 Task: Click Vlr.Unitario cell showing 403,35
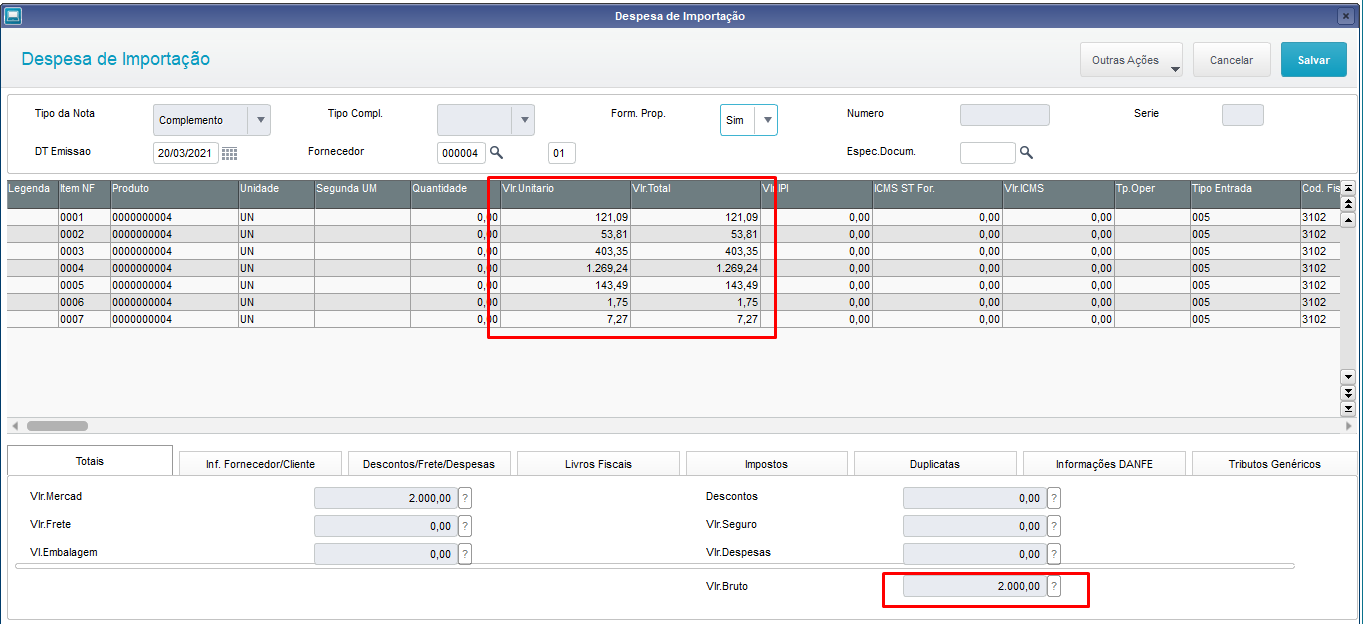tap(564, 251)
